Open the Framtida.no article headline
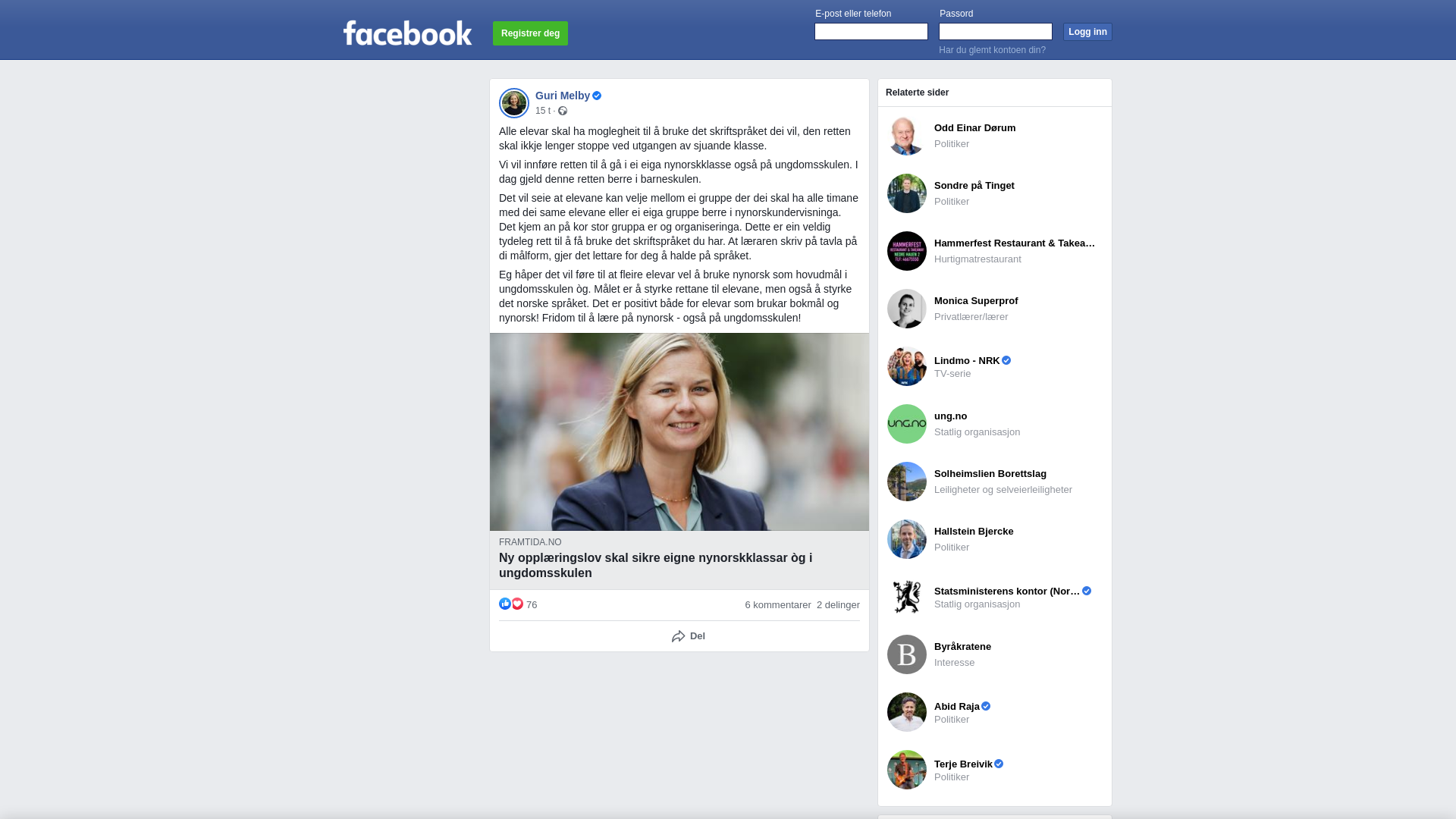Screen dimensions: 1456x819 655,566
